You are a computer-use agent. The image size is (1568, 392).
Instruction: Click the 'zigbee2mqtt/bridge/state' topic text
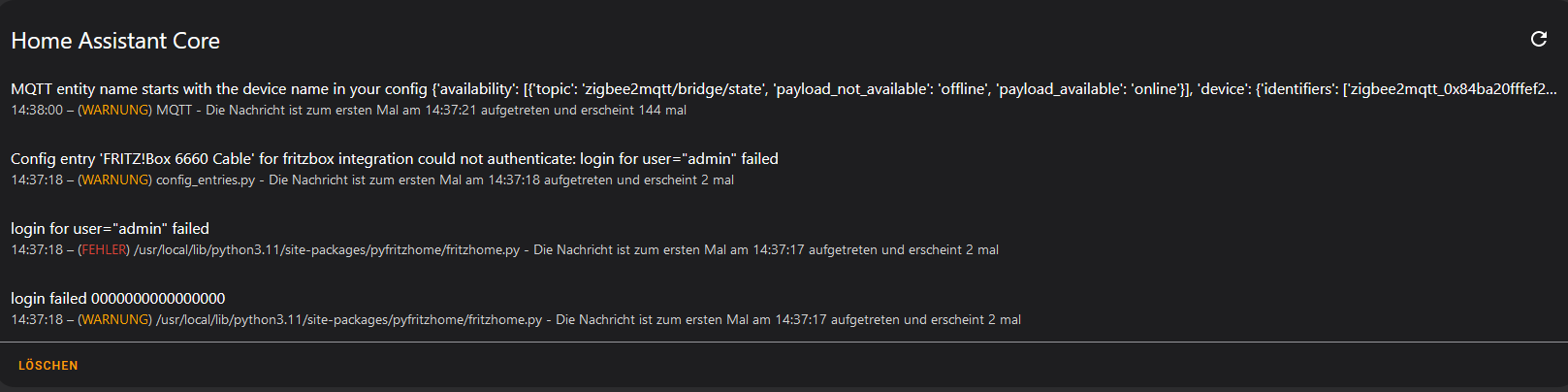tap(676, 89)
